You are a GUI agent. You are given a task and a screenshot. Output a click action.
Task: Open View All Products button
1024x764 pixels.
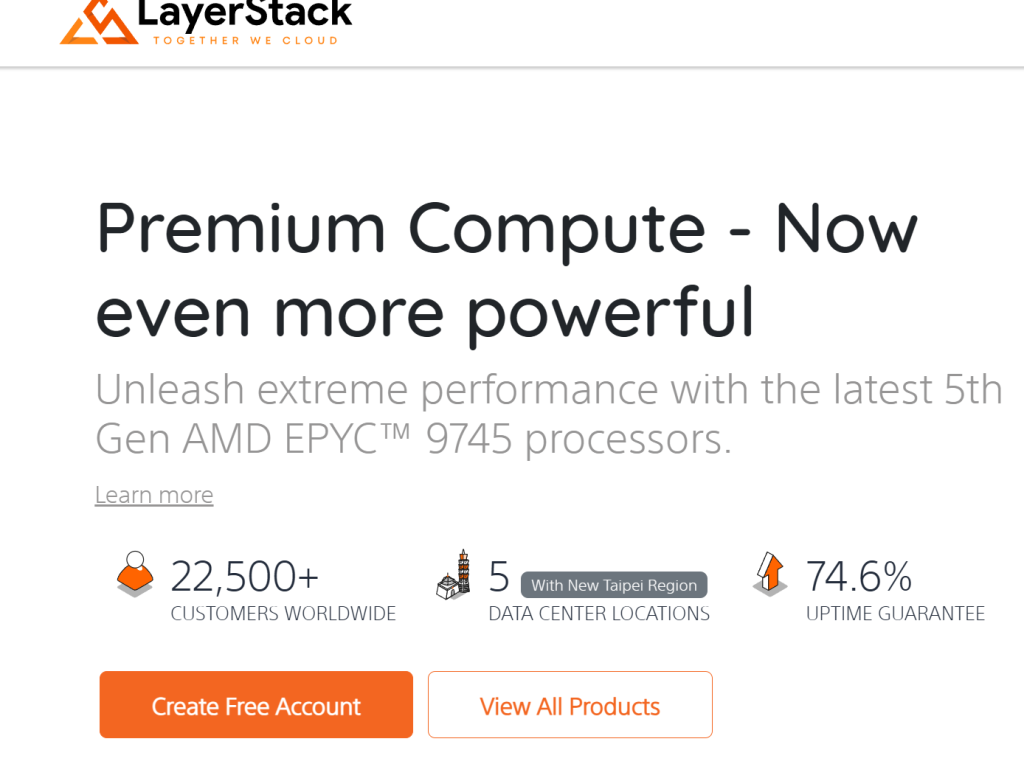coord(570,705)
